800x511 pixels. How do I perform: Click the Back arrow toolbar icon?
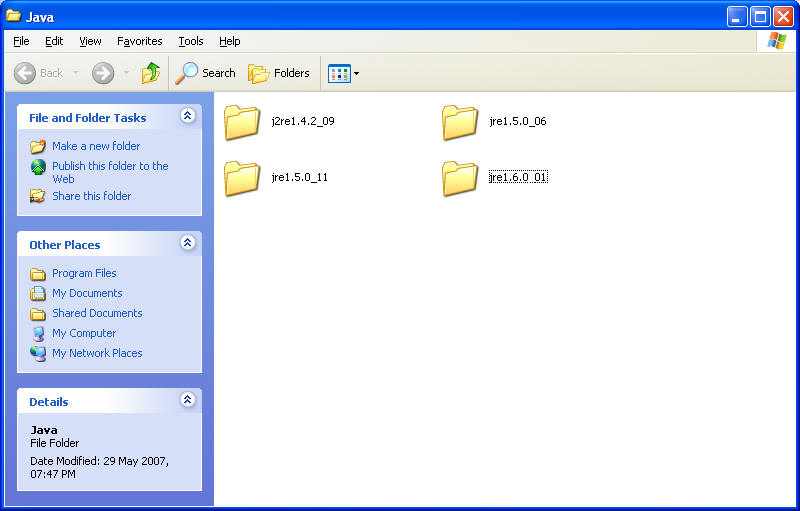(x=24, y=73)
